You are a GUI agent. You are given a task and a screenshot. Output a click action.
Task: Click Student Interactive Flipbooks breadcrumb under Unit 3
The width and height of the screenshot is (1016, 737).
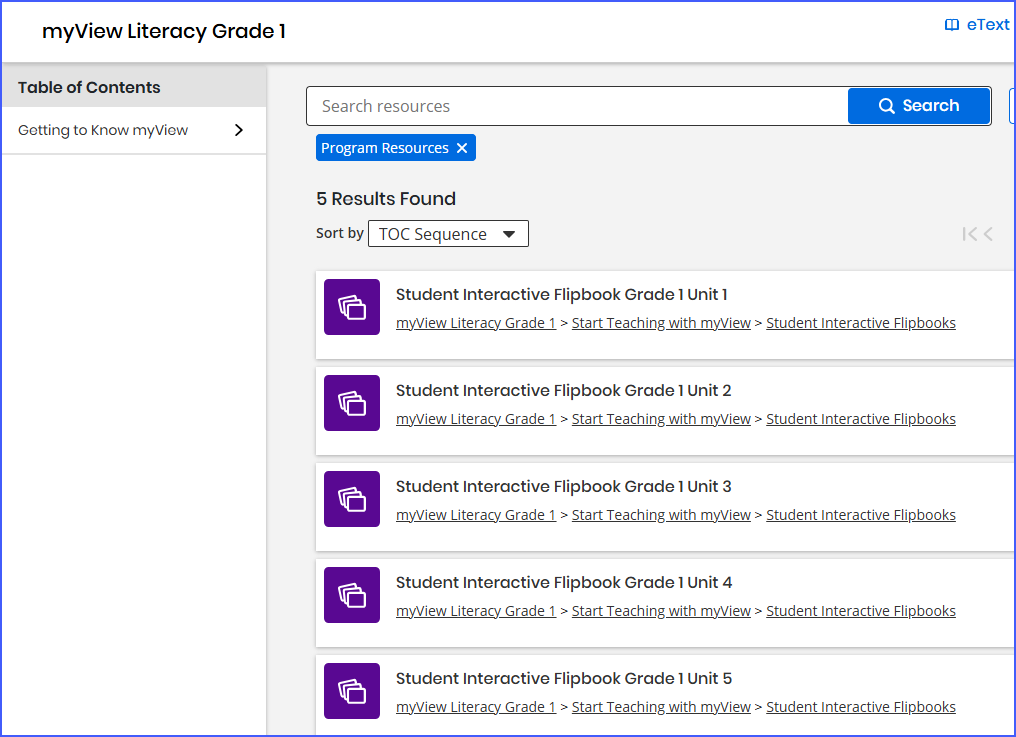(861, 515)
